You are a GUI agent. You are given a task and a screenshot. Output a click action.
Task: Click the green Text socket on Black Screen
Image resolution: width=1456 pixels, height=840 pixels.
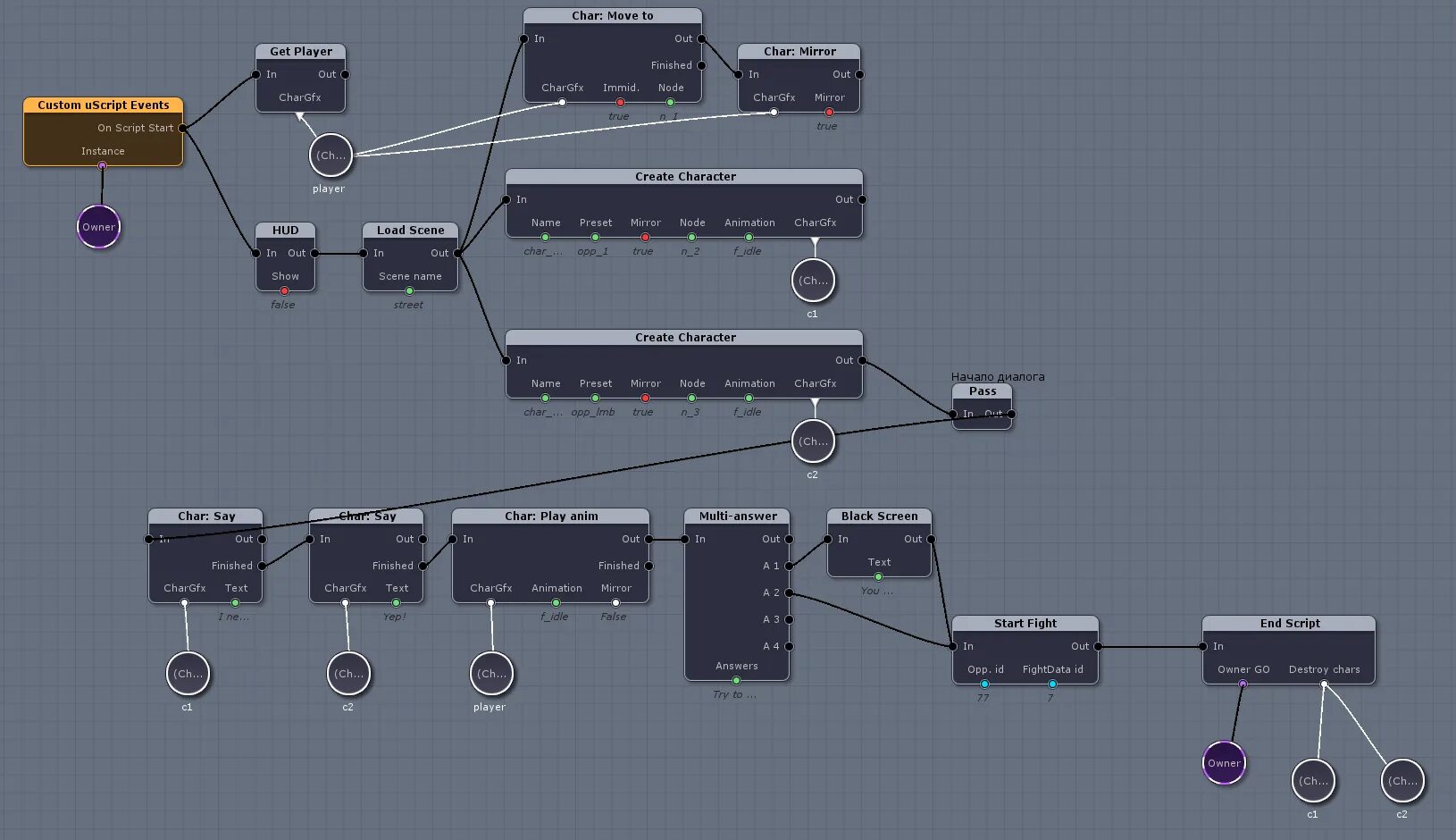[878, 576]
